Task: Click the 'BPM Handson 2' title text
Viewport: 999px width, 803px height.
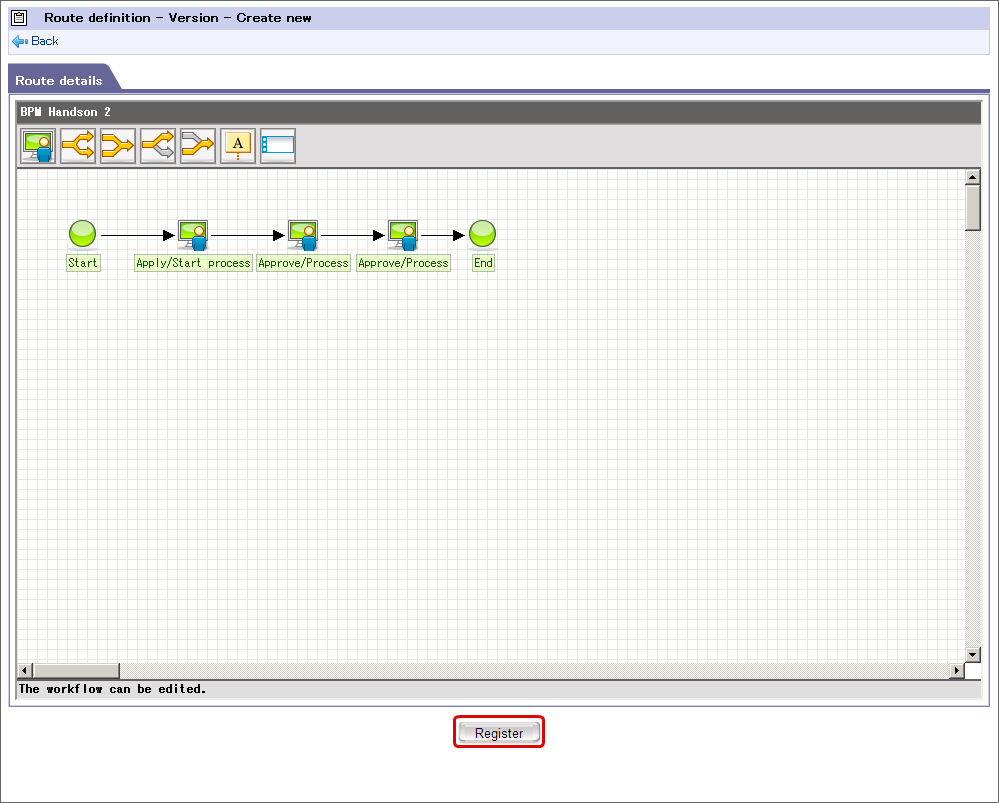Action: pyautogui.click(x=66, y=112)
